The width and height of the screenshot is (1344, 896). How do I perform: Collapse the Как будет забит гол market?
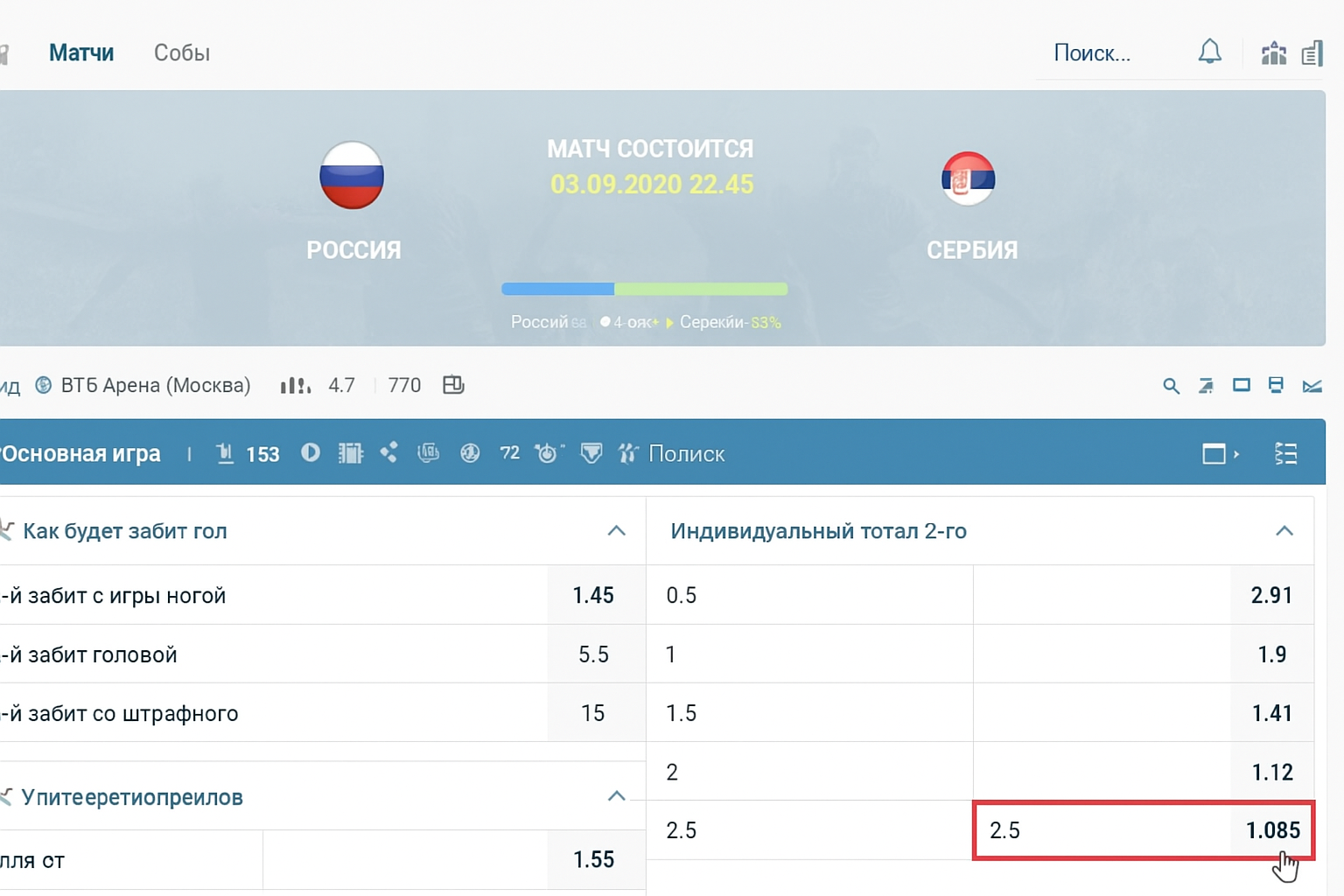click(x=619, y=530)
